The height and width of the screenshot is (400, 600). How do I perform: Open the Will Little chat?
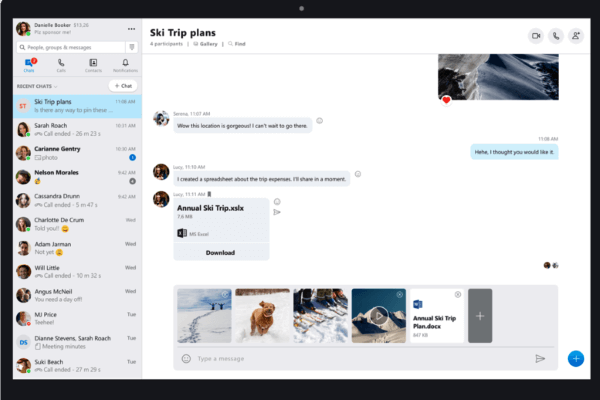[x=78, y=272]
